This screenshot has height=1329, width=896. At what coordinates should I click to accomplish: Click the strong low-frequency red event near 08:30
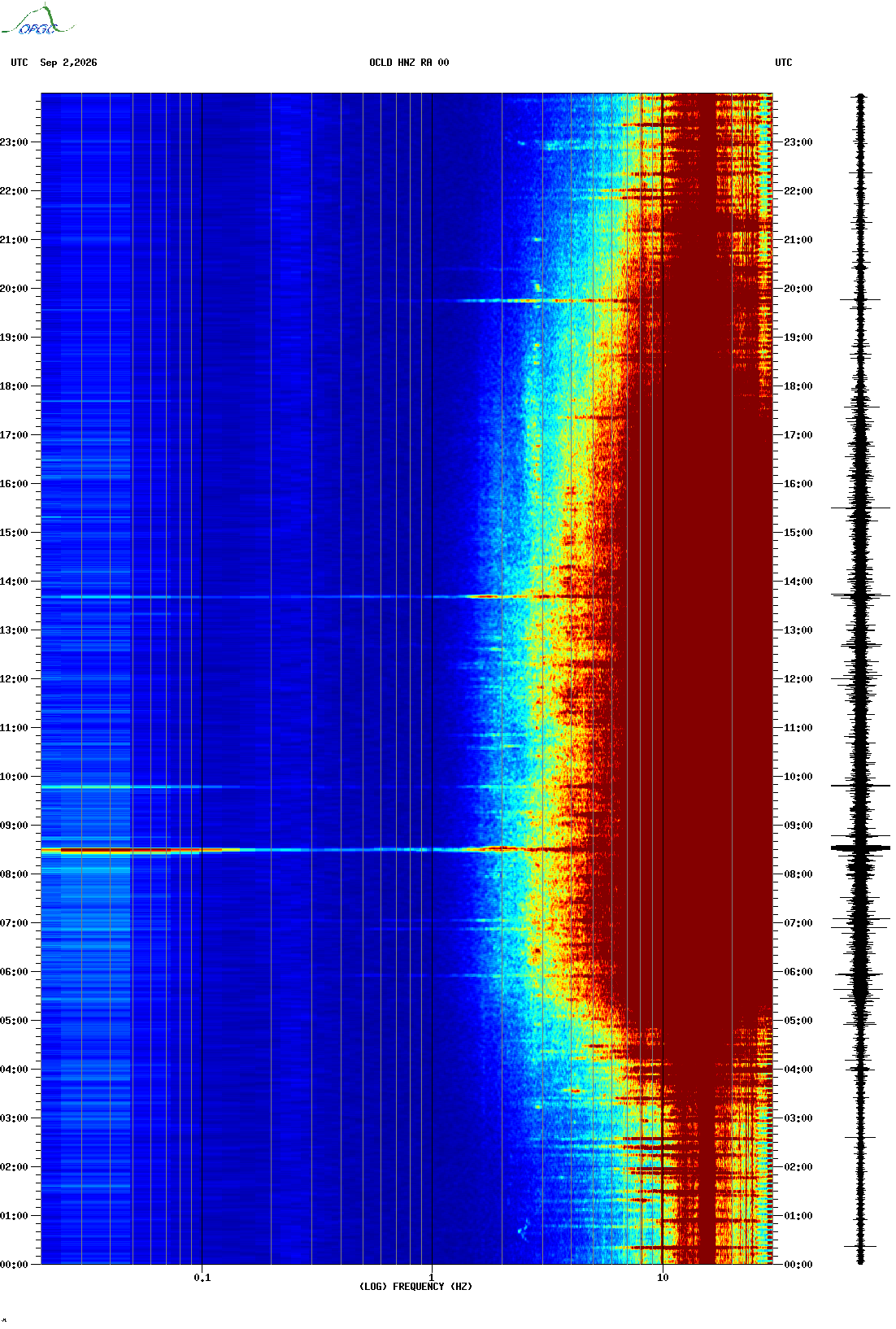point(130,851)
